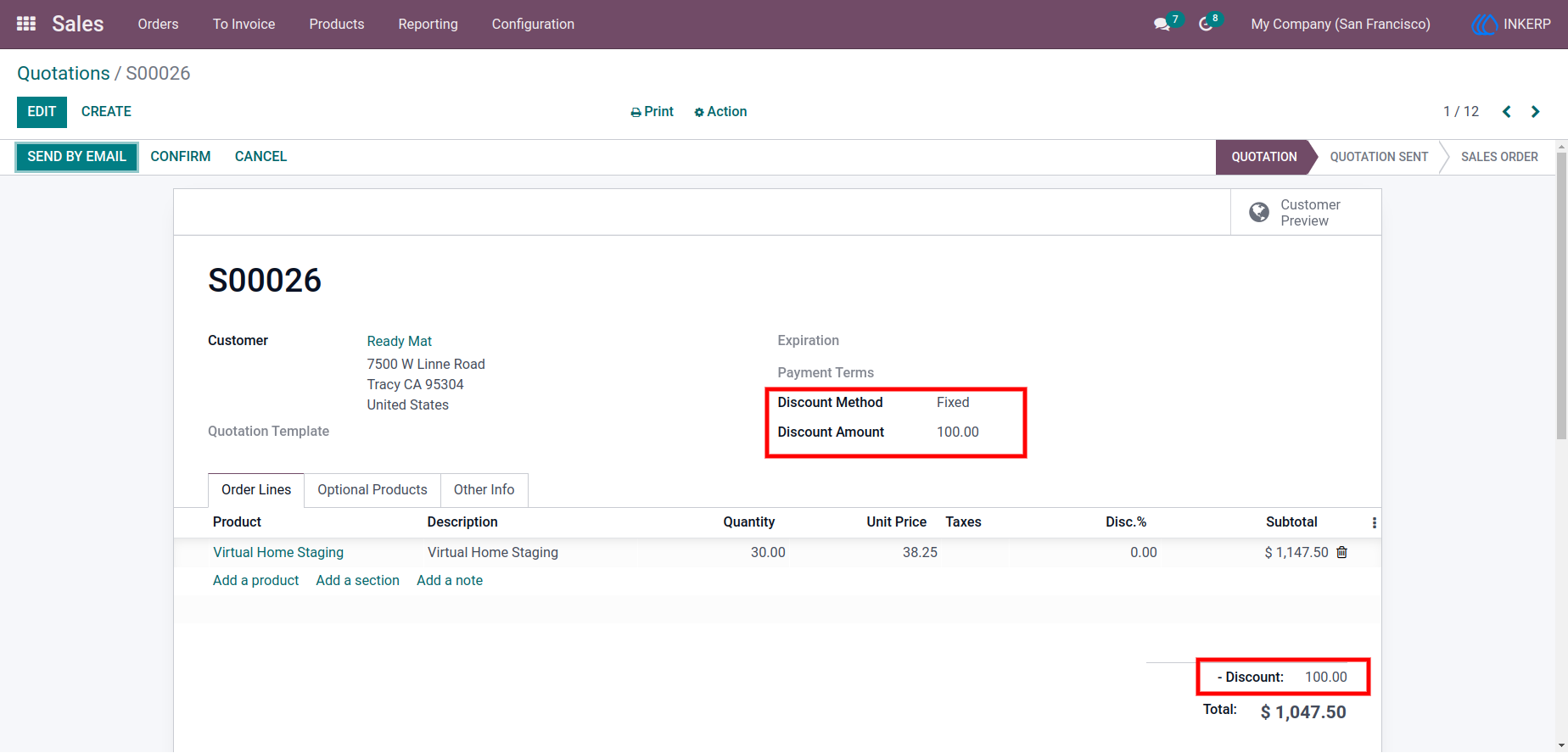
Task: Open the Orders menu
Action: [158, 24]
